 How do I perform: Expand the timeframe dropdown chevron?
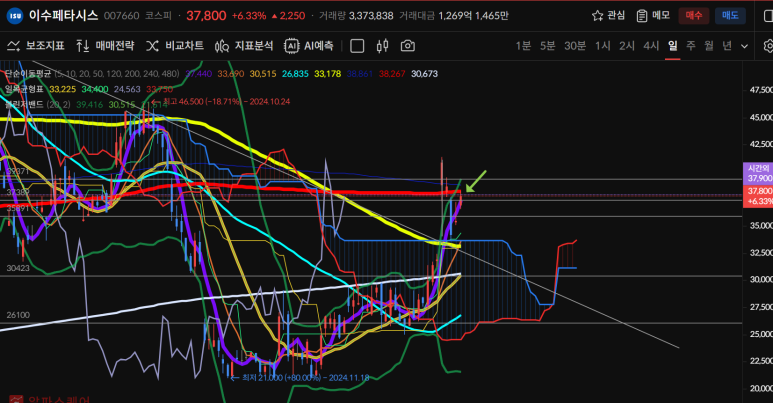pos(744,46)
